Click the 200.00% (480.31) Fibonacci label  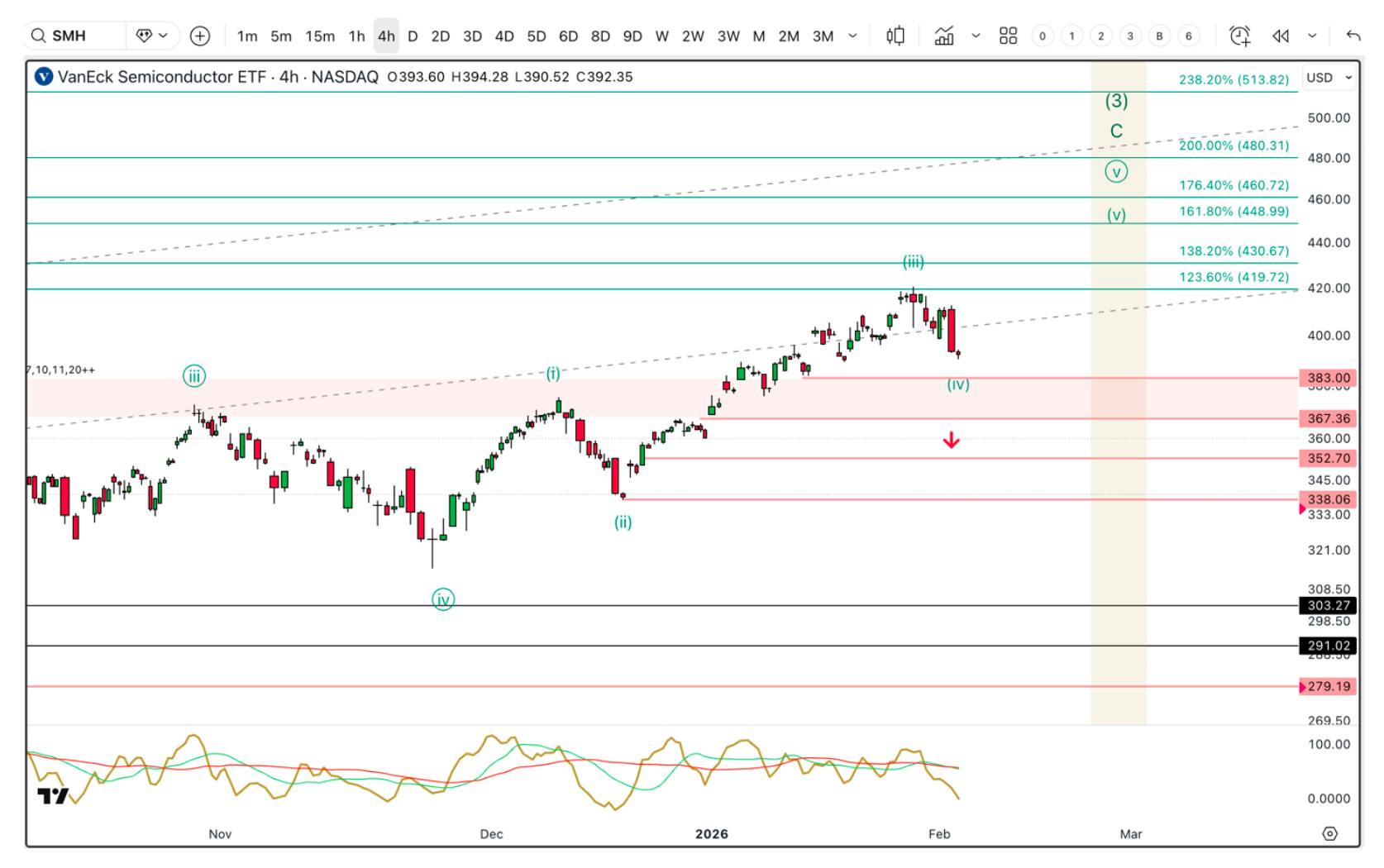1234,145
